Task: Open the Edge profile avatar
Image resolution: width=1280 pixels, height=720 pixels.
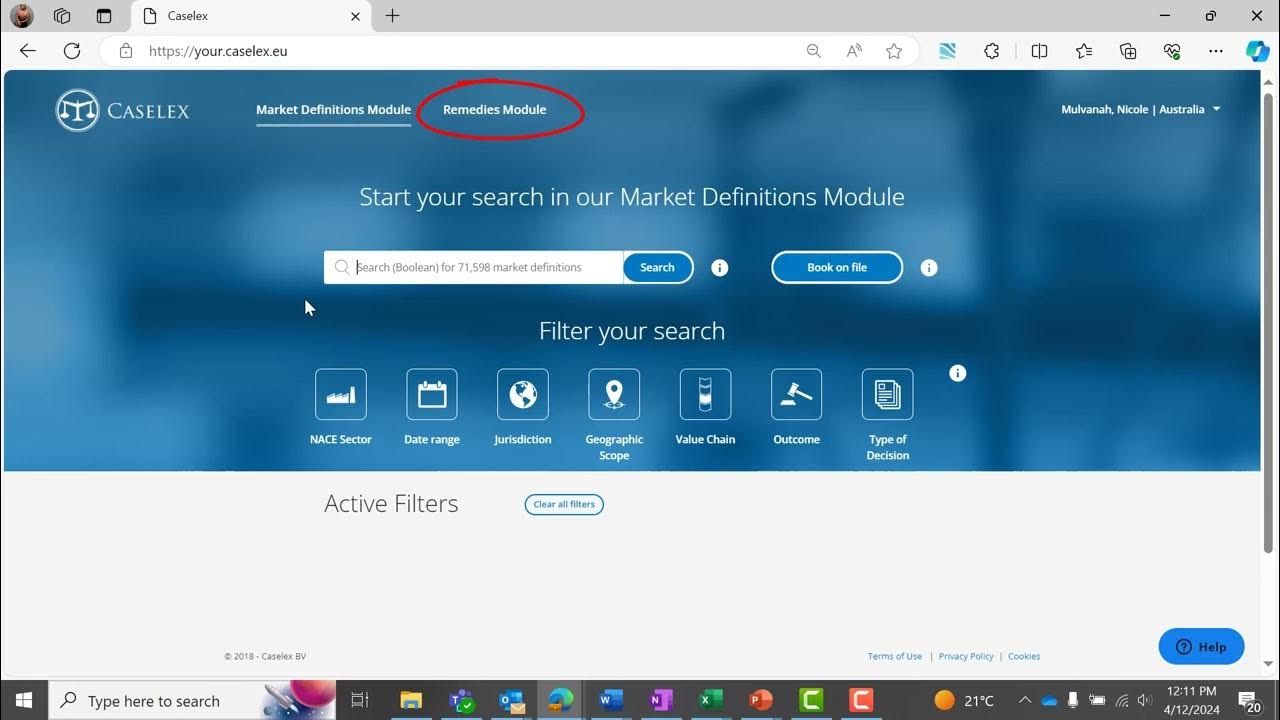Action: (x=21, y=16)
